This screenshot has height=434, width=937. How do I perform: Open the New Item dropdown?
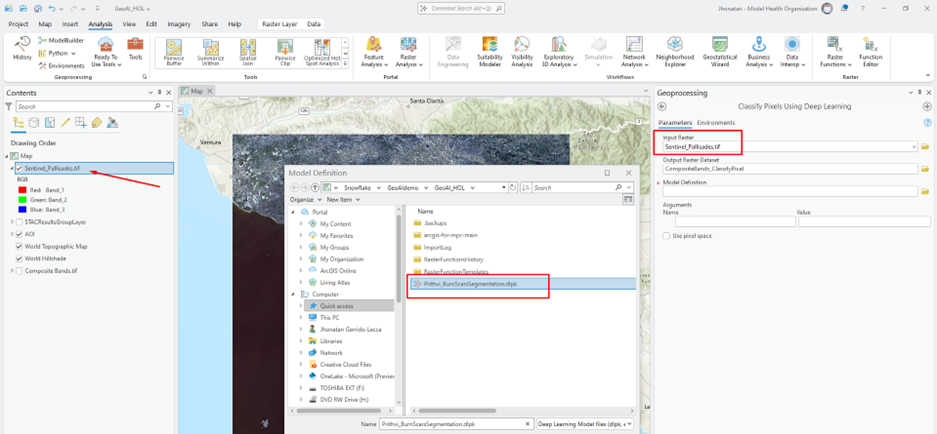(x=344, y=199)
